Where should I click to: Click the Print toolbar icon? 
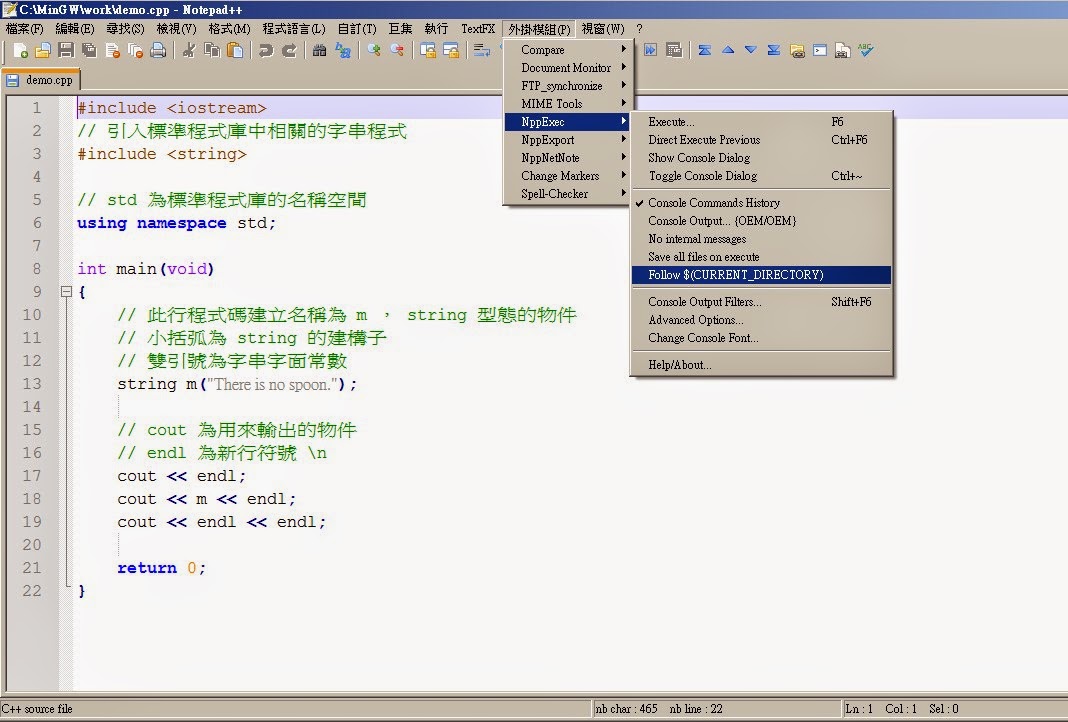pyautogui.click(x=158, y=50)
